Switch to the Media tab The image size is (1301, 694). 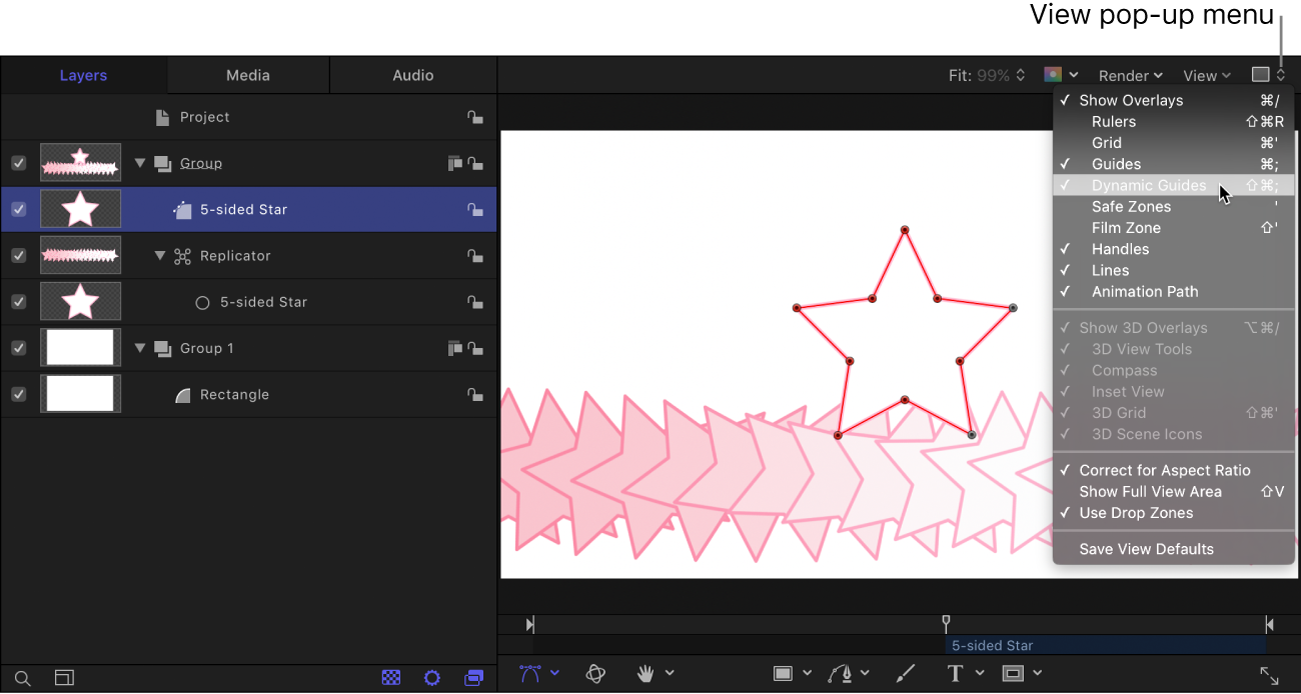pos(248,75)
